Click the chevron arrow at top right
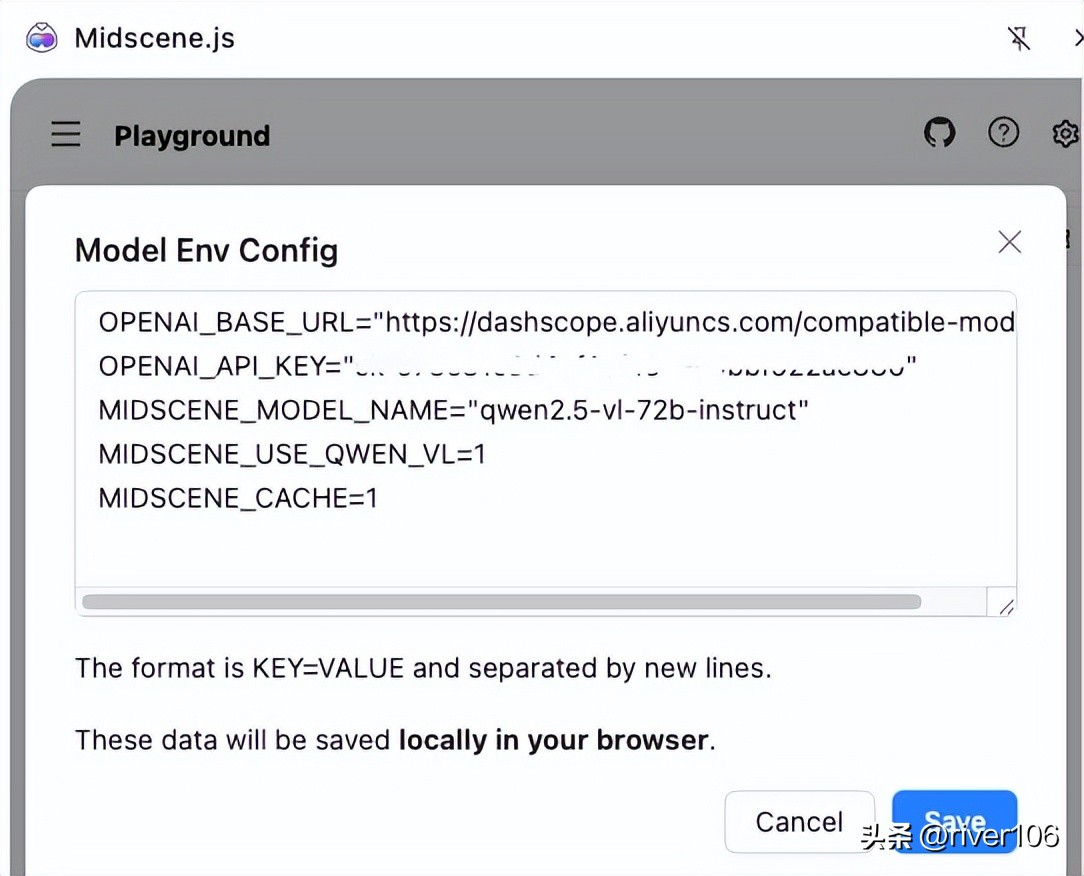Image resolution: width=1084 pixels, height=876 pixels. 1078,39
